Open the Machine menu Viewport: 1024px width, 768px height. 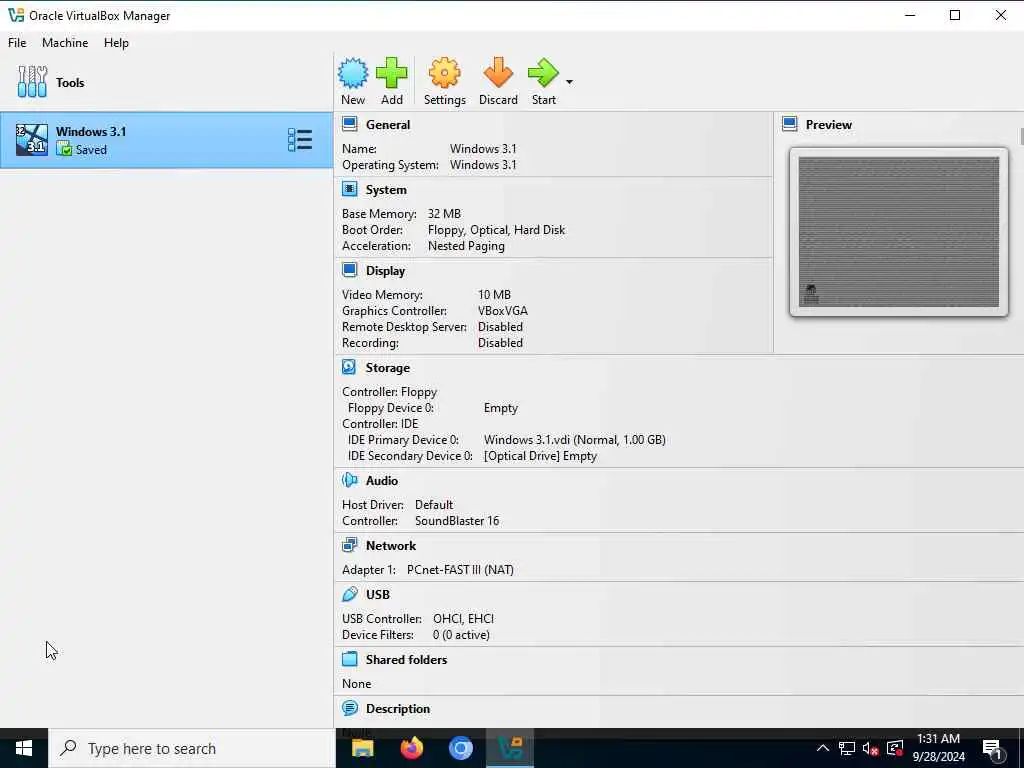[65, 42]
